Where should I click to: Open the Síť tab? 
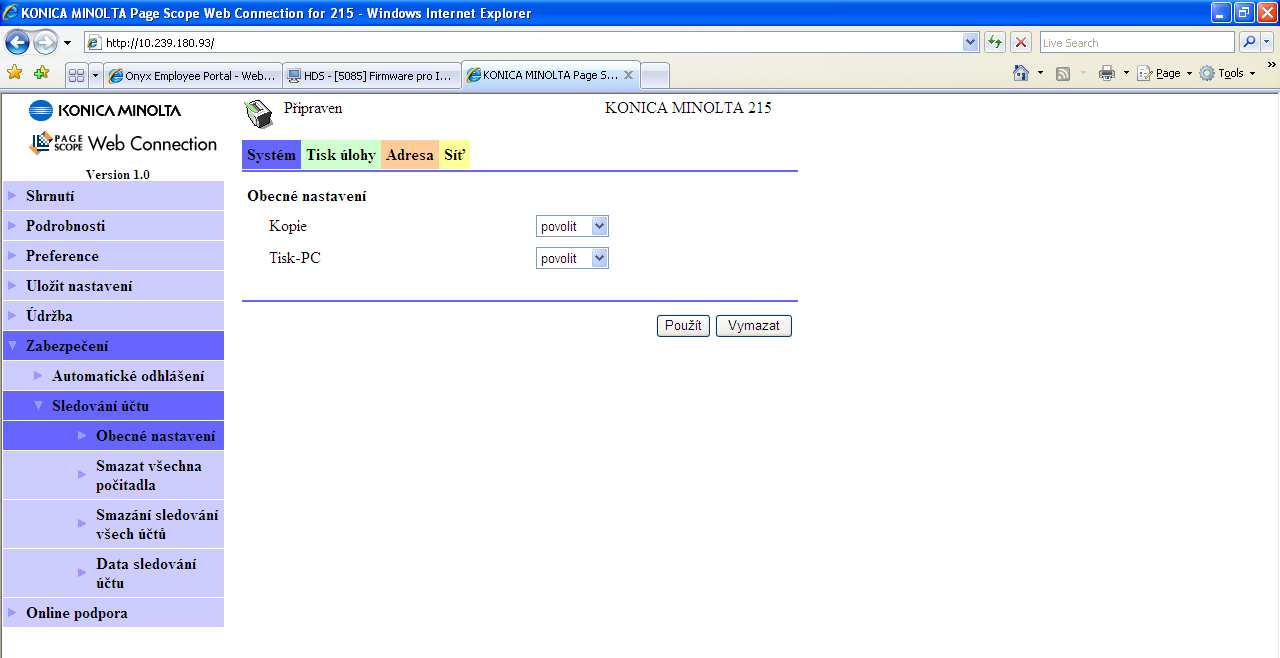click(455, 155)
